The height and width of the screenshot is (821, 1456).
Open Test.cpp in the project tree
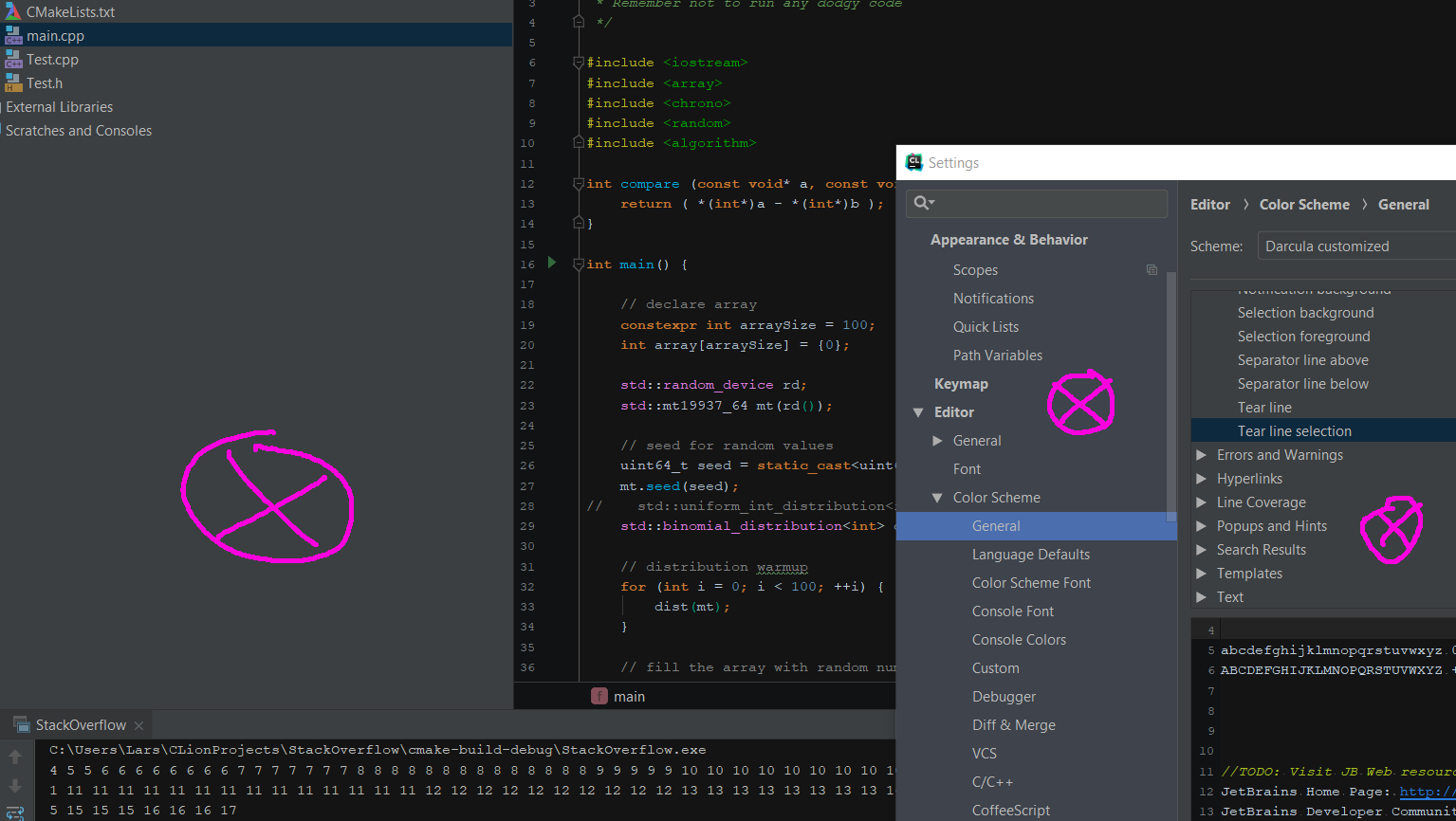click(x=52, y=60)
